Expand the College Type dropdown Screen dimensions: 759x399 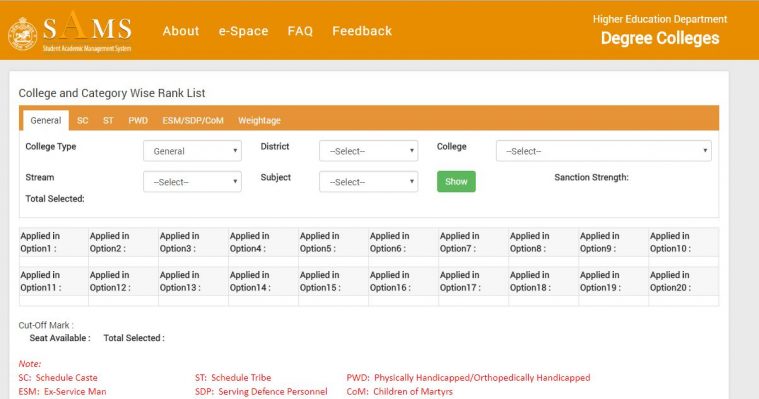[x=192, y=151]
